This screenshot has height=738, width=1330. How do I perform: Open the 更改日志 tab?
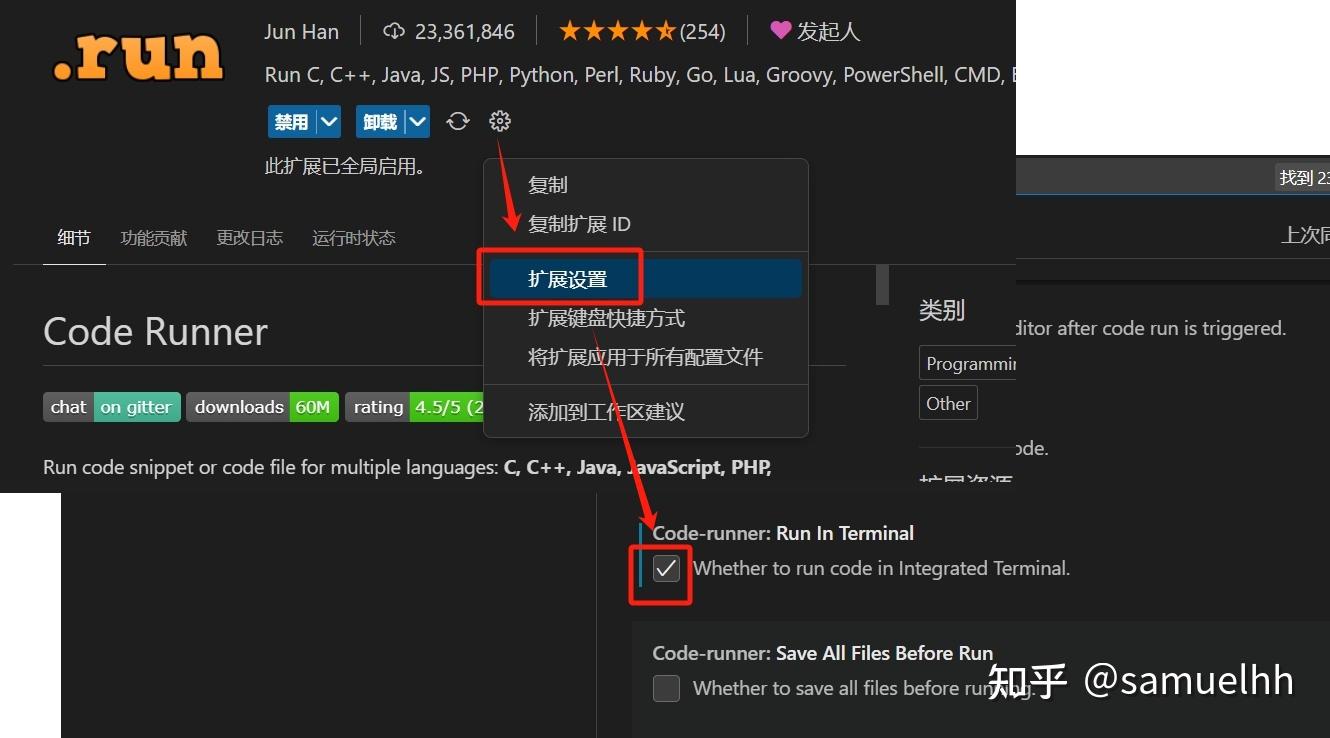tap(249, 238)
